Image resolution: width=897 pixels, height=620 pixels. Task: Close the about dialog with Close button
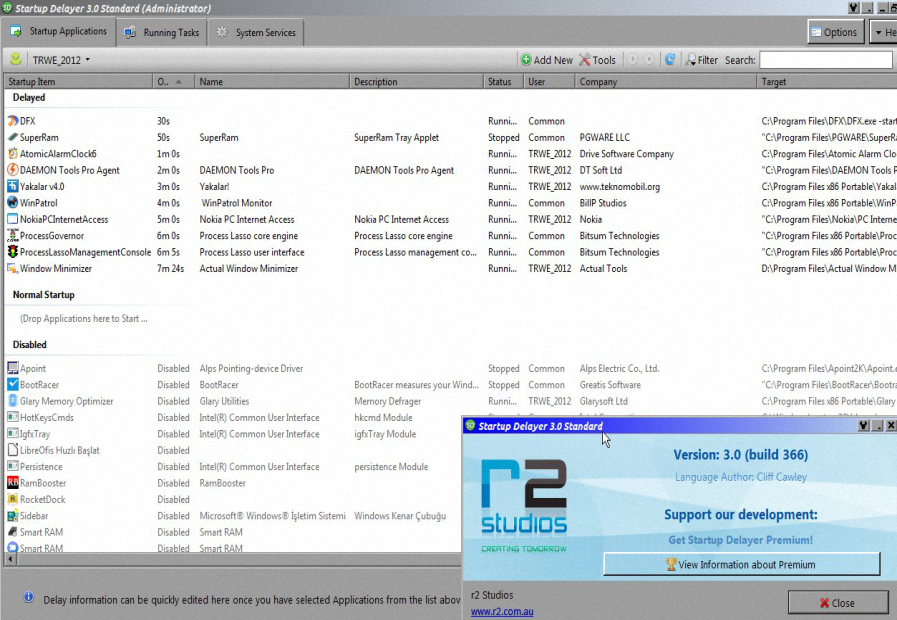pos(837,603)
